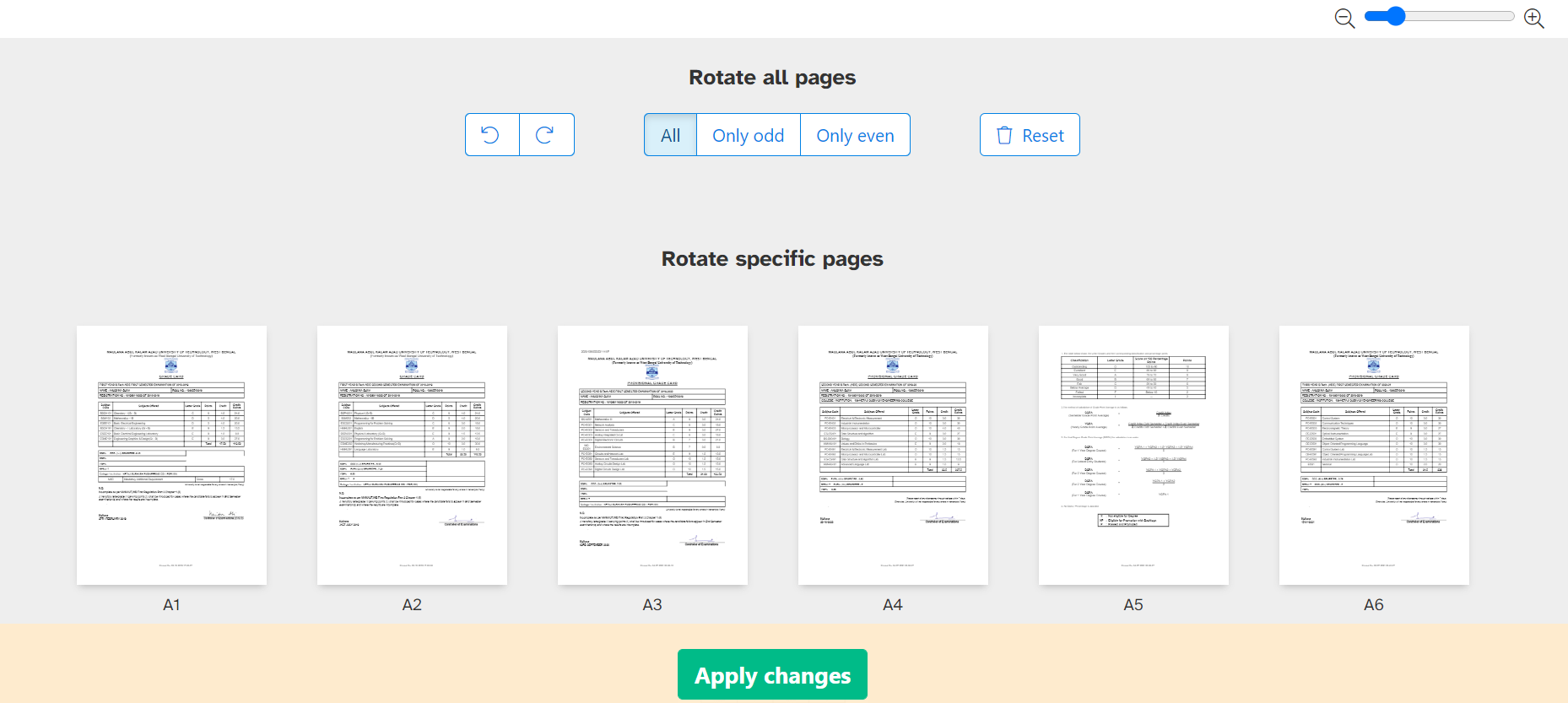
Task: Click the A6 page label
Action: click(1374, 605)
